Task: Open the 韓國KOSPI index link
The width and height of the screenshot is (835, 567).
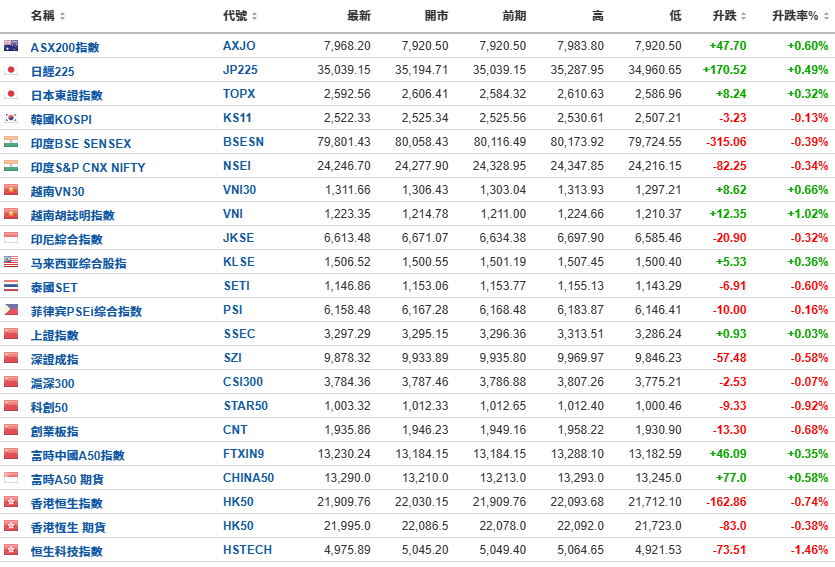Action: (x=61, y=119)
